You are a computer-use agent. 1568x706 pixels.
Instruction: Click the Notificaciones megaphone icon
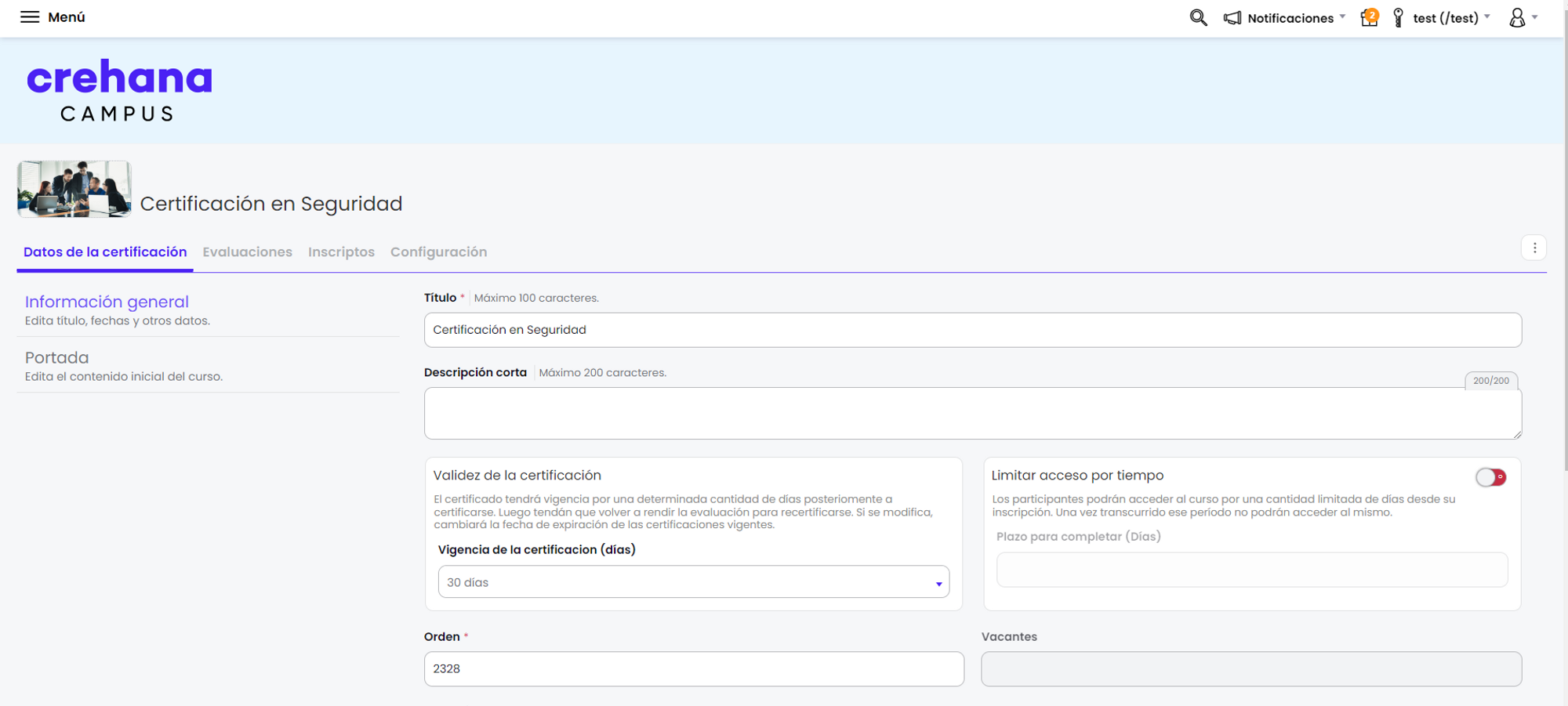[1232, 18]
